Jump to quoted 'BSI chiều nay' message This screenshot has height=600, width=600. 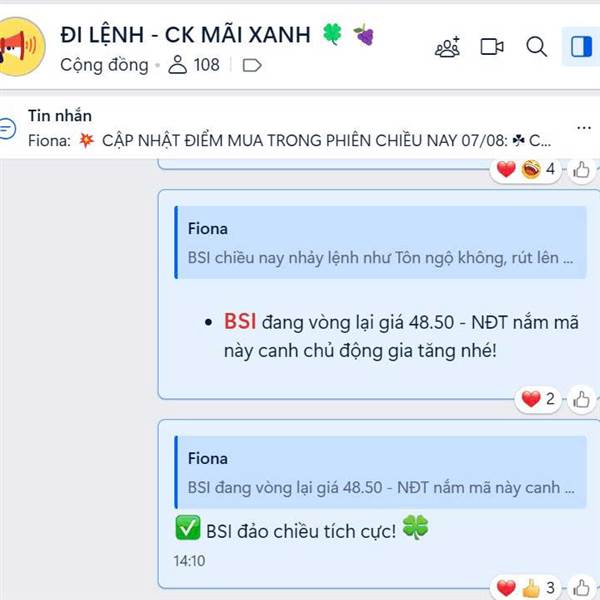tap(380, 242)
